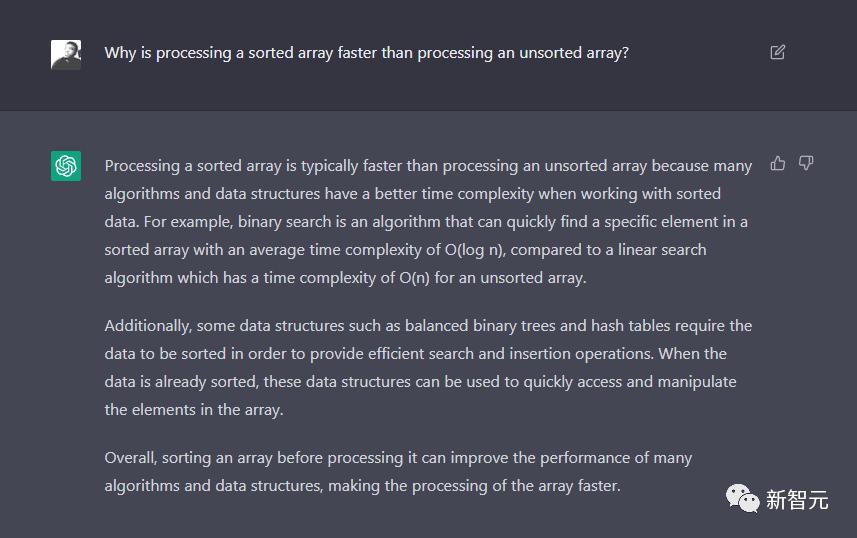
Task: Click the edit message pencil icon
Action: (777, 52)
